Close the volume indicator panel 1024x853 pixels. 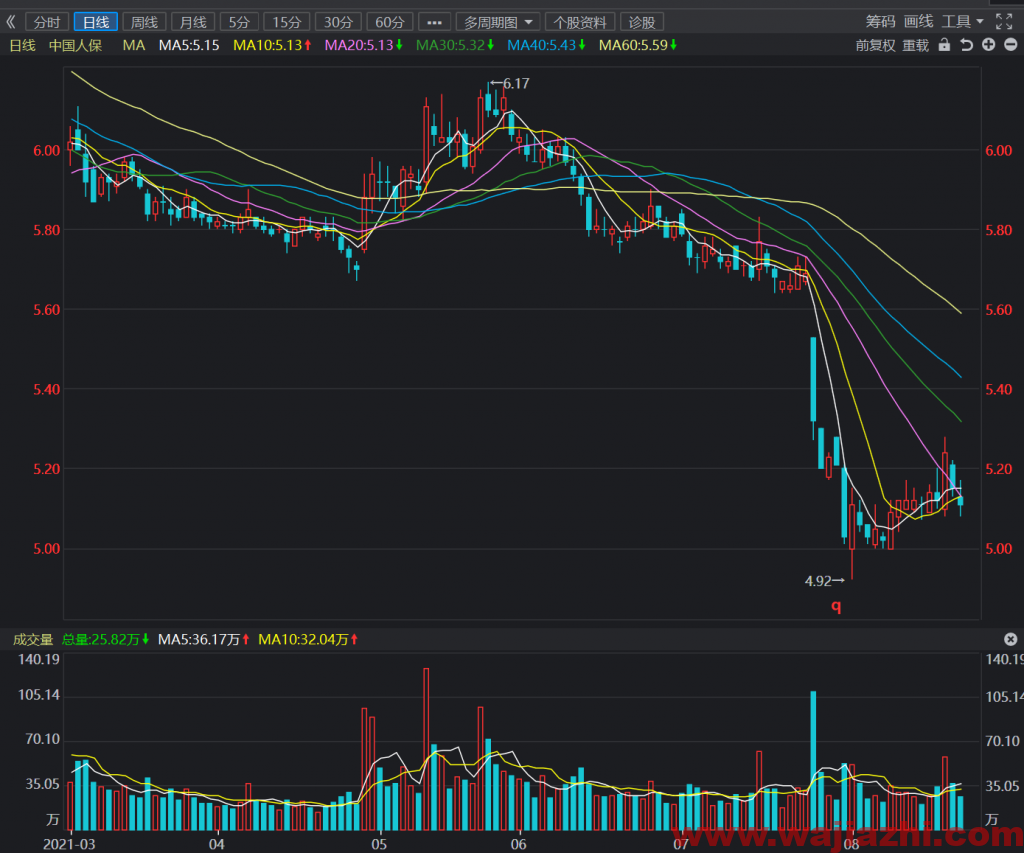[1010, 639]
